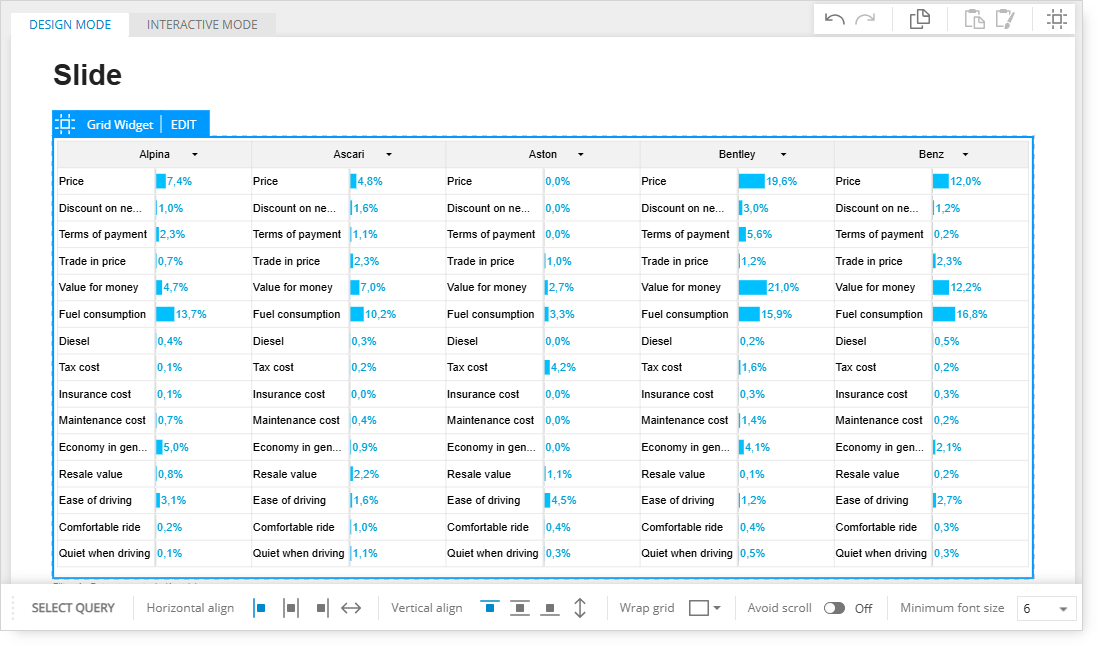
Task: Click the Alpina column header
Action: [x=154, y=155]
